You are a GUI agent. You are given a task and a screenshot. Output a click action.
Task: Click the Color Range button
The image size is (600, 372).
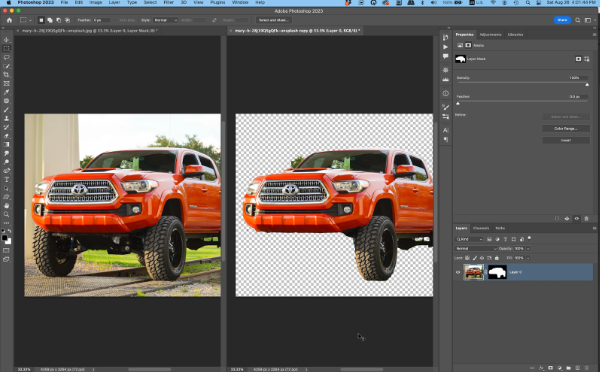[x=566, y=129]
